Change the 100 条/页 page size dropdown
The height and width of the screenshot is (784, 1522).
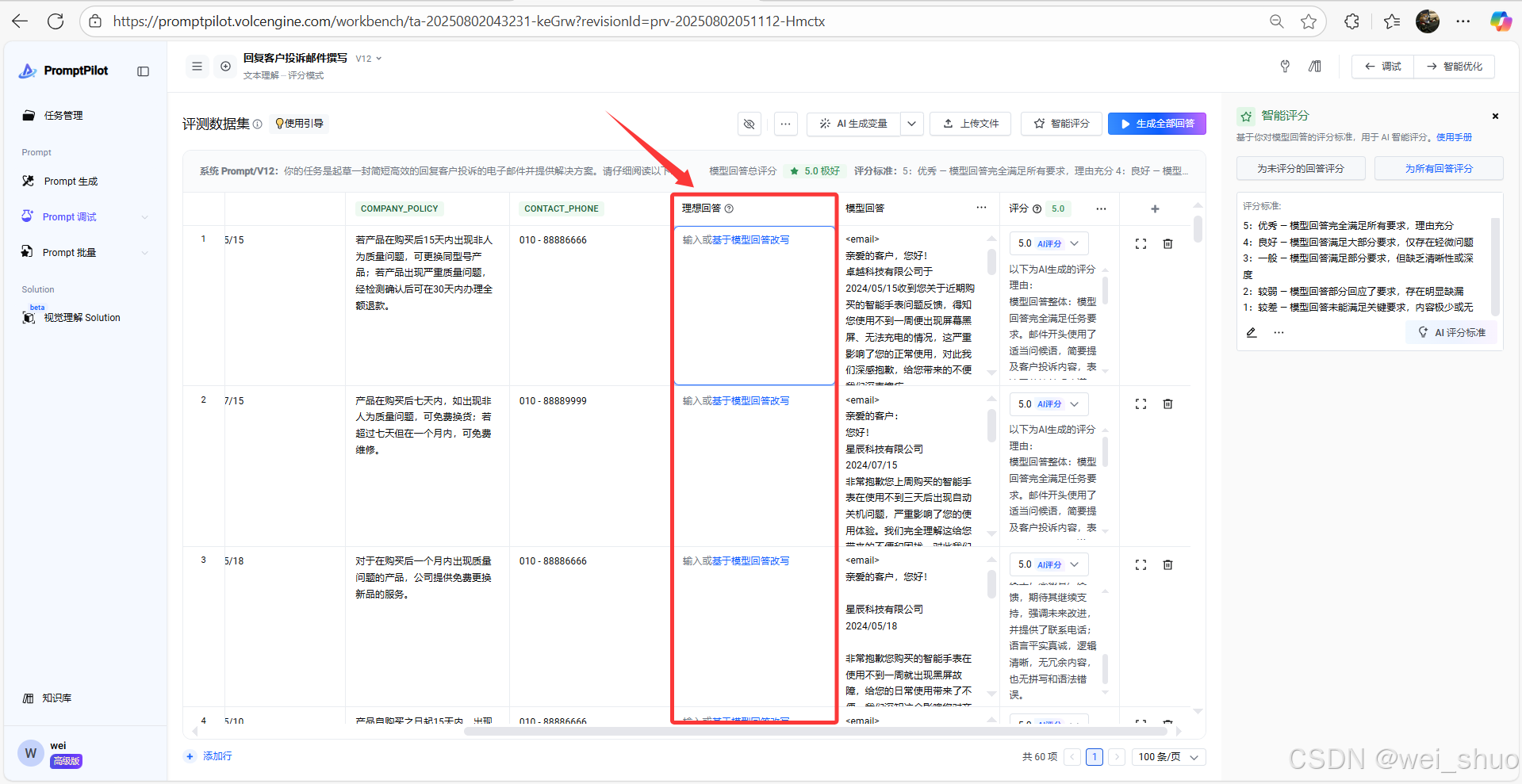click(1169, 757)
